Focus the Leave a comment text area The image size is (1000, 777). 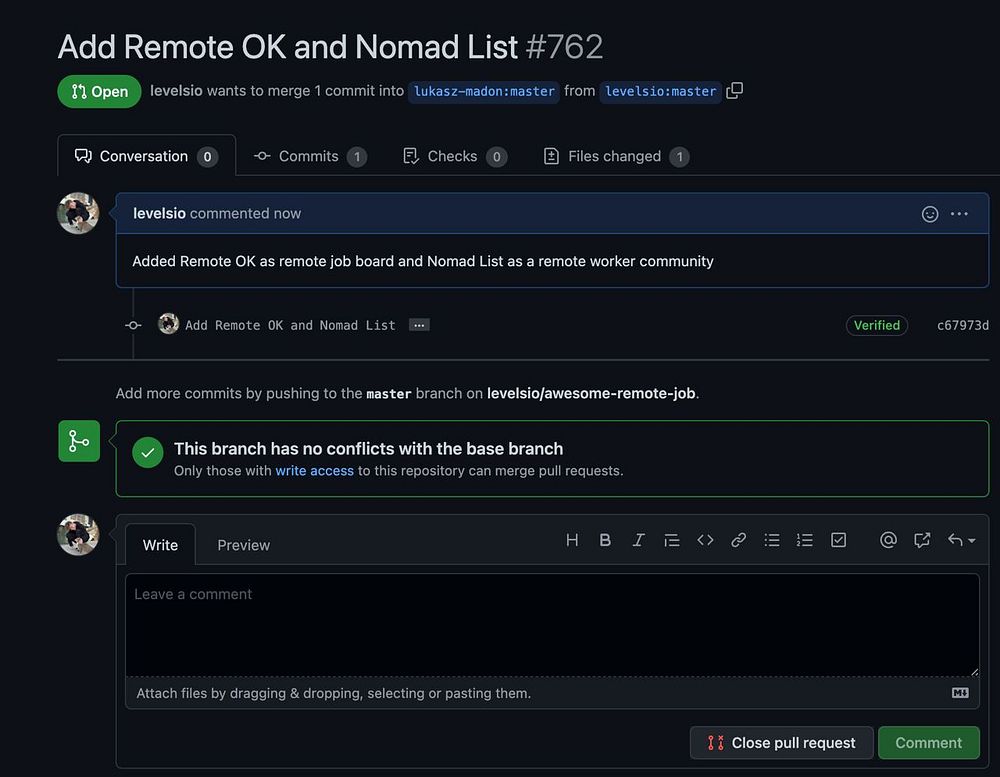click(552, 625)
